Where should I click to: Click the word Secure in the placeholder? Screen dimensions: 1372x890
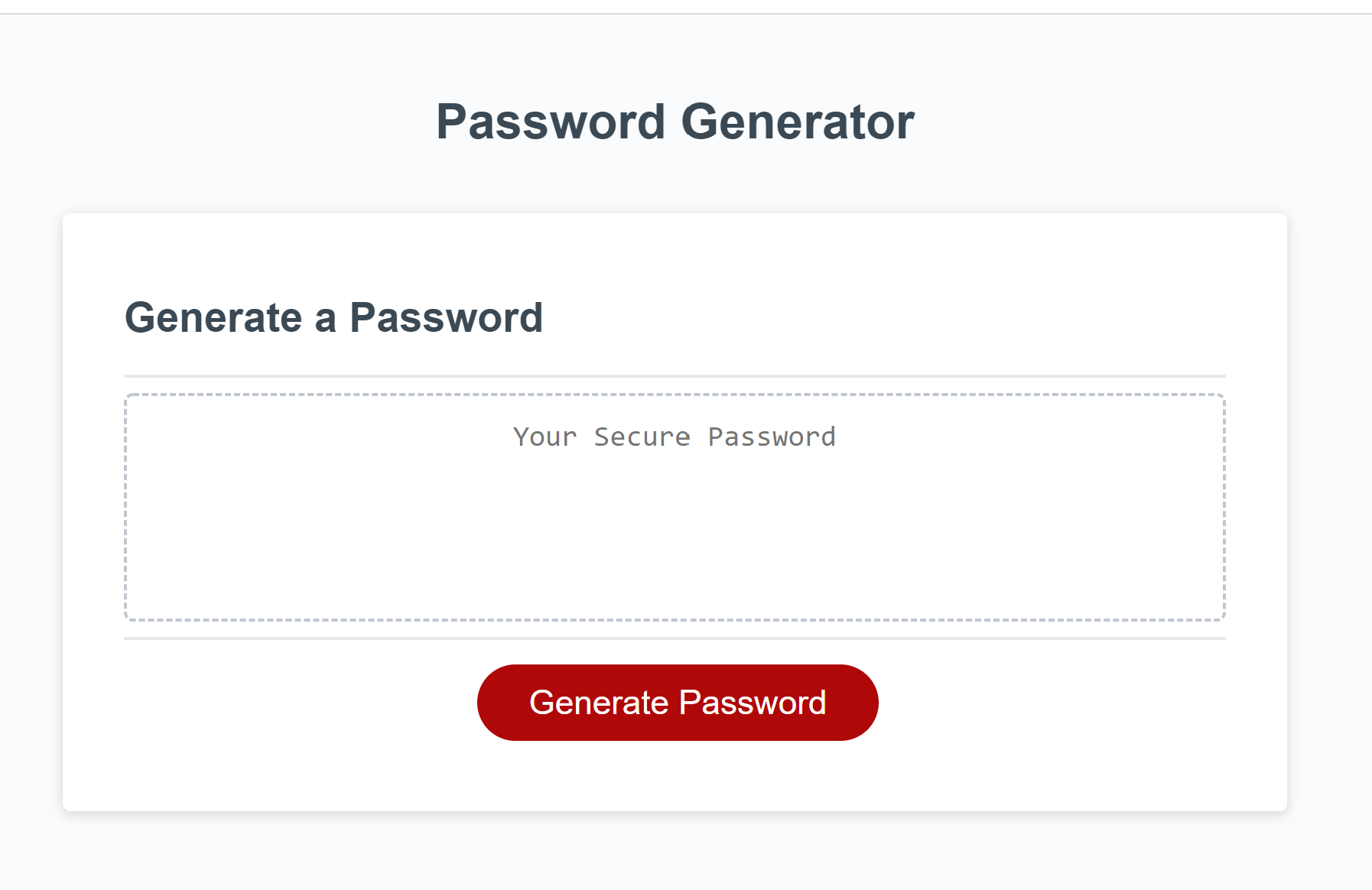tap(642, 437)
